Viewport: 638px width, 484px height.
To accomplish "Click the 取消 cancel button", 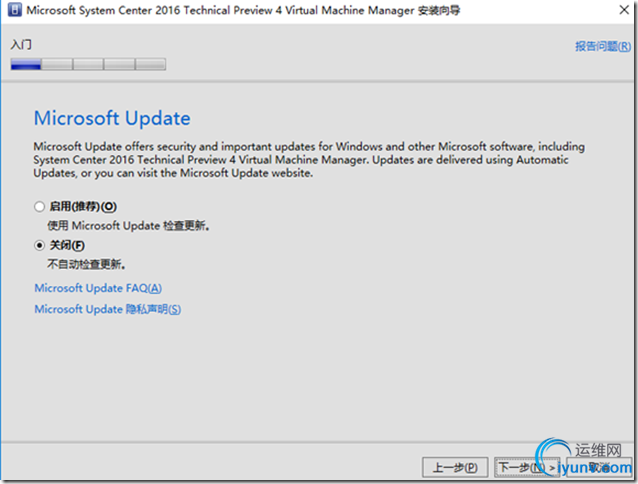I will [x=599, y=467].
